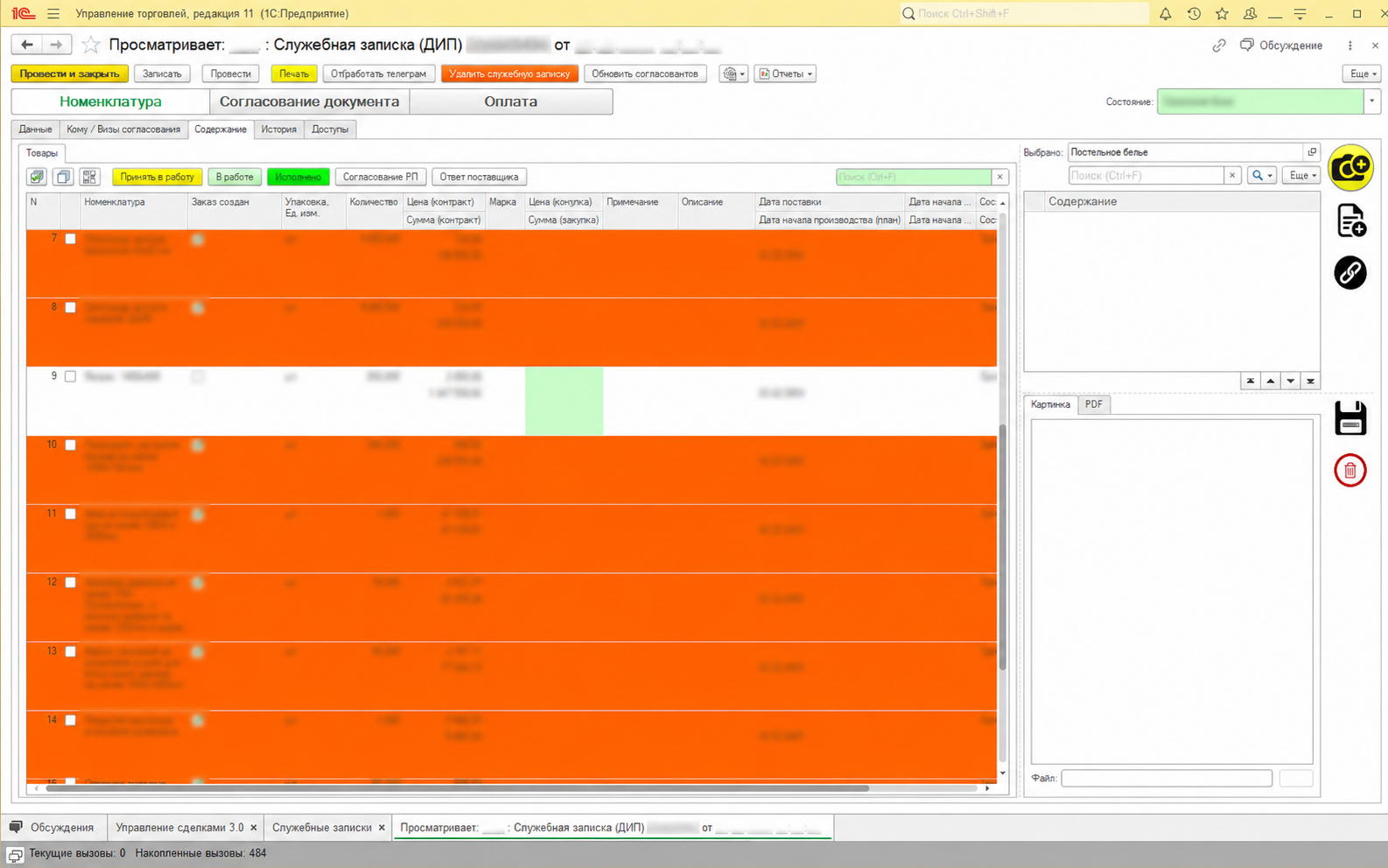
Task: Save using the floppy disk icon
Action: tap(1350, 418)
